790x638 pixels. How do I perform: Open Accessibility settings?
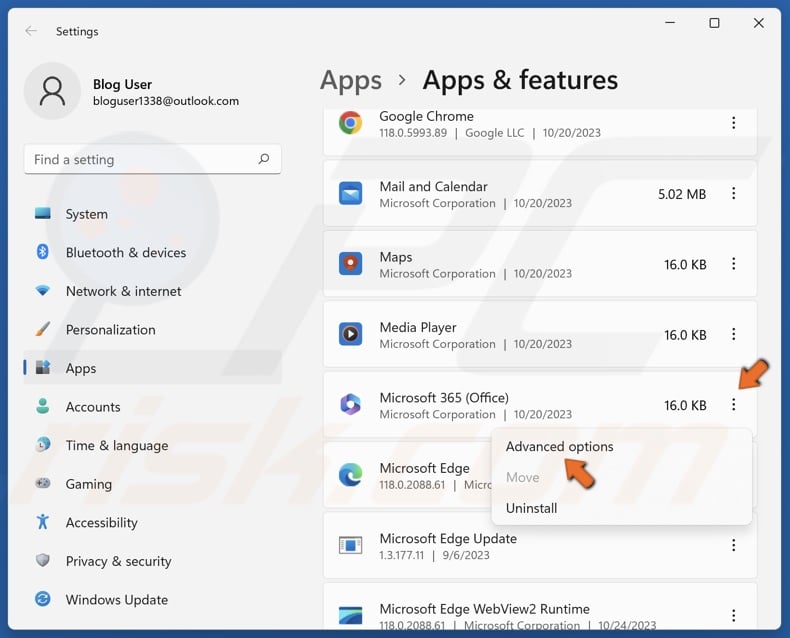point(152,522)
